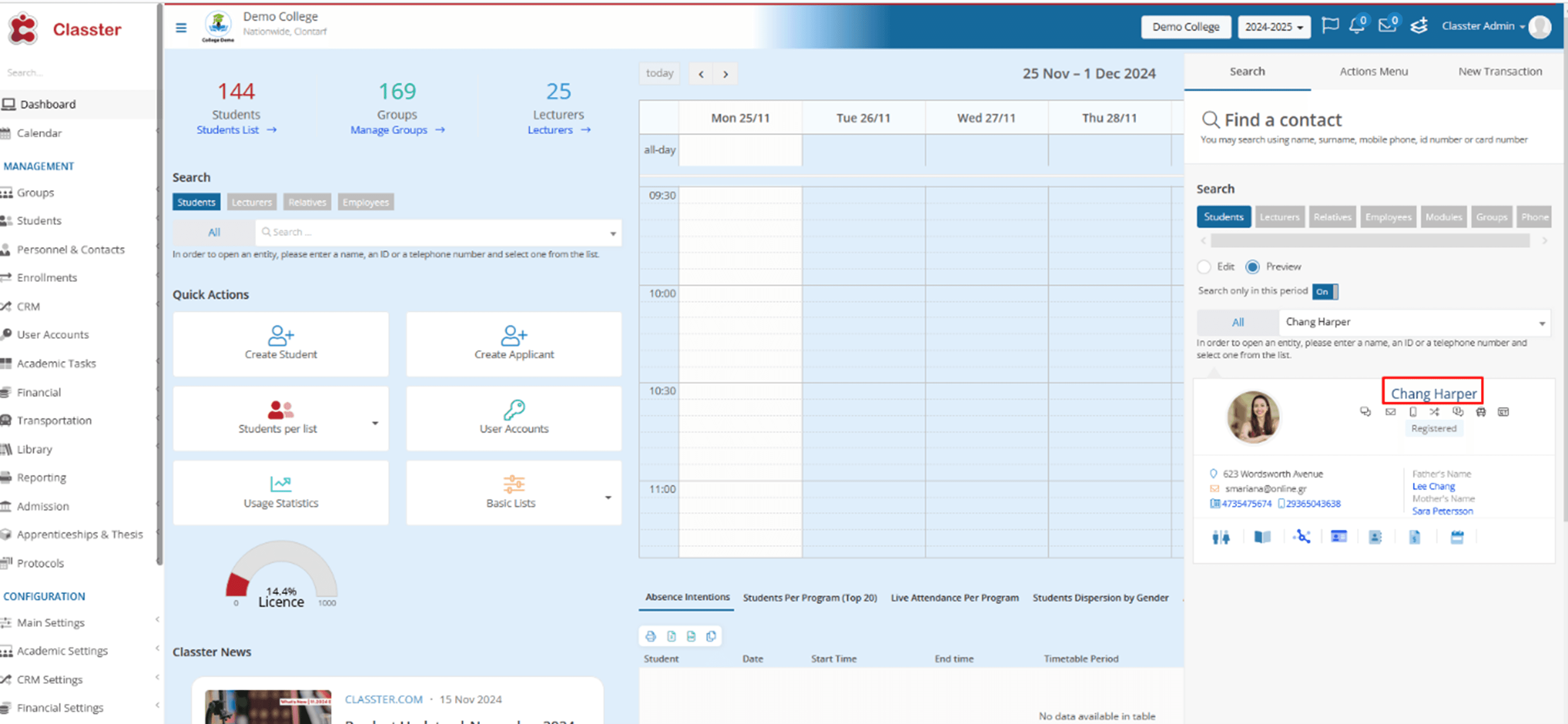
Task: Open the flag icon in top bar
Action: (x=1330, y=25)
